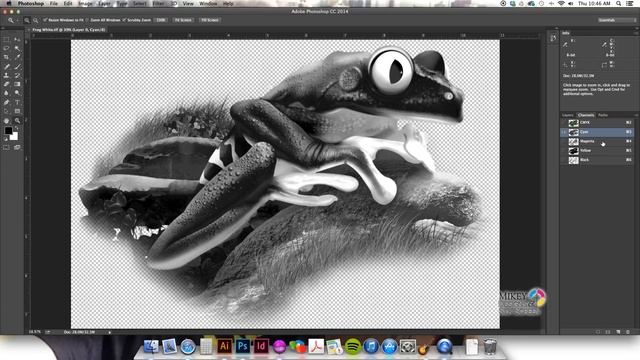Viewport: 640px width, 360px height.
Task: Open the Info panel flyout menu
Action: click(636, 33)
